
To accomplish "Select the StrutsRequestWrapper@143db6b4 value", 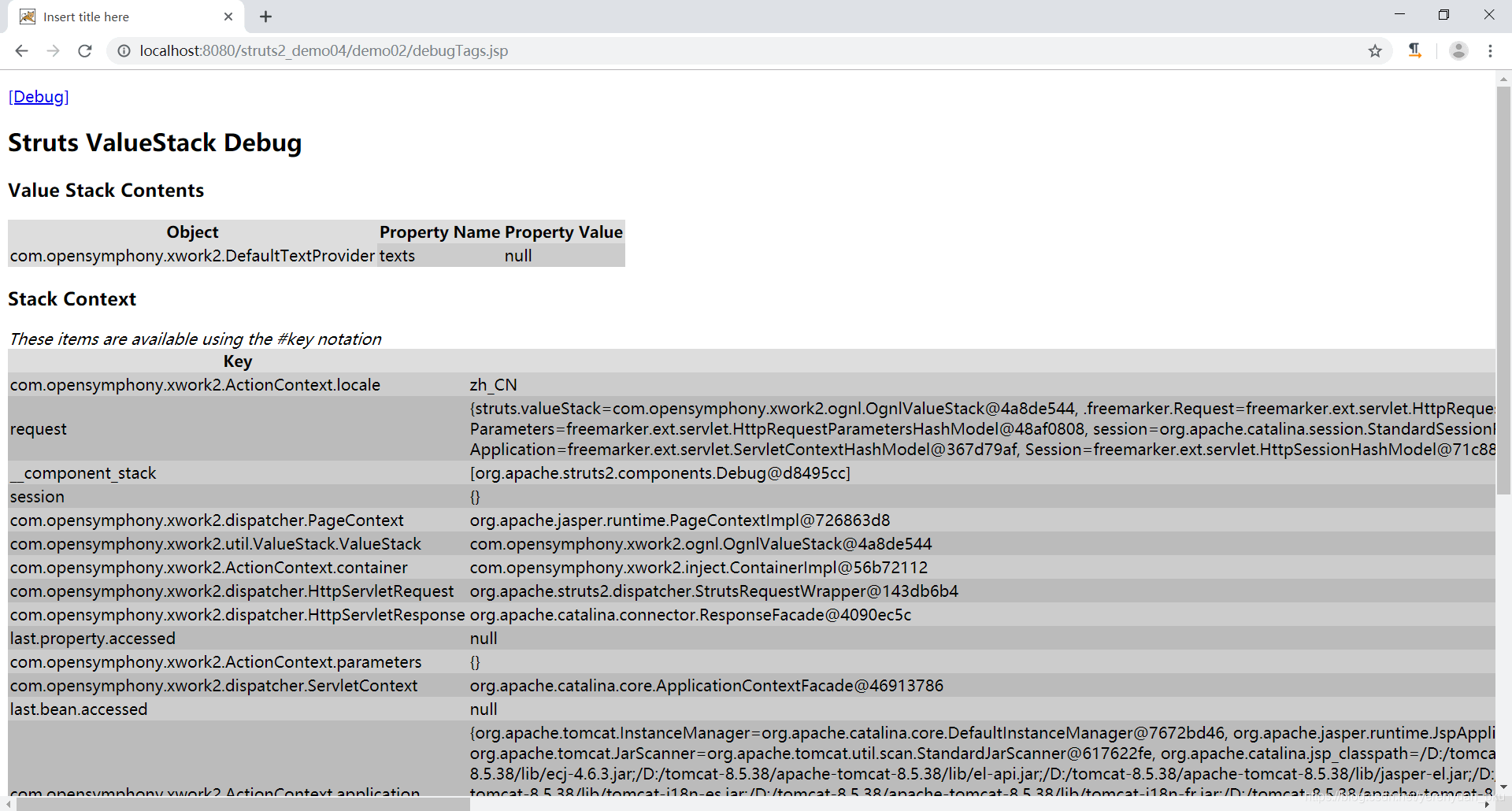I will click(714, 591).
